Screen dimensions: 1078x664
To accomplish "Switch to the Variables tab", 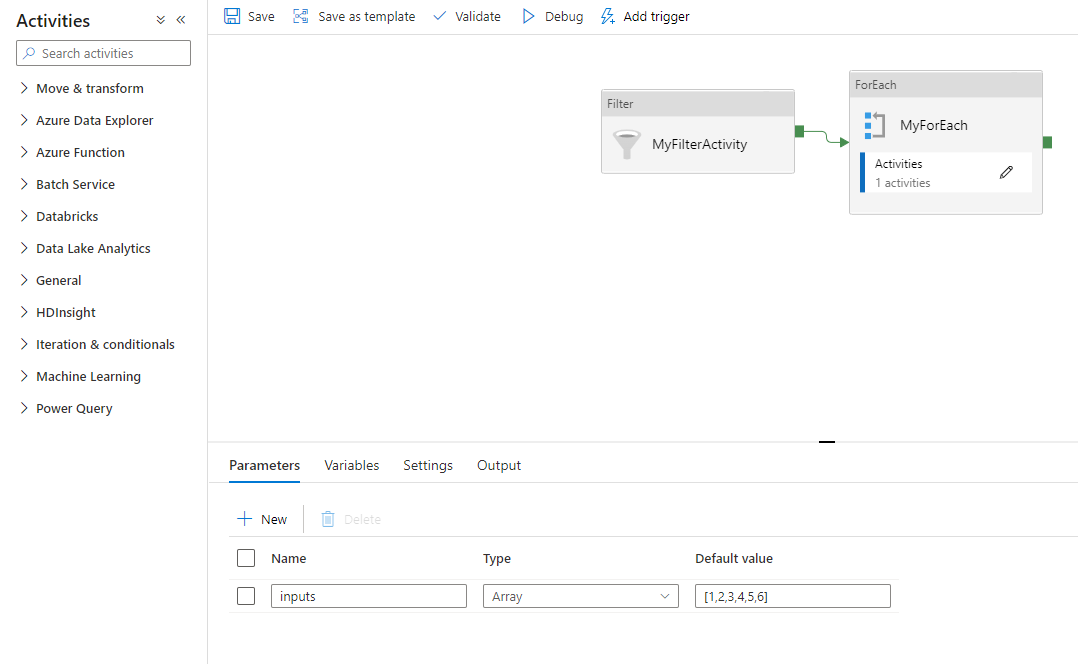I will coord(351,465).
